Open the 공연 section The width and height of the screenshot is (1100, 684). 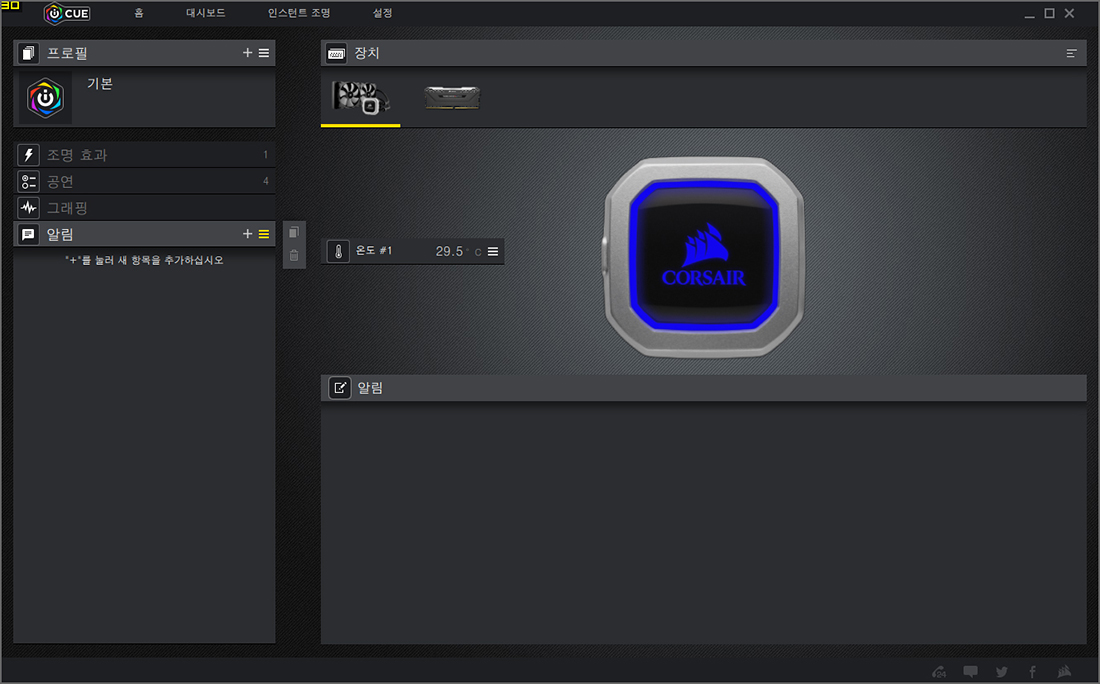click(x=145, y=182)
